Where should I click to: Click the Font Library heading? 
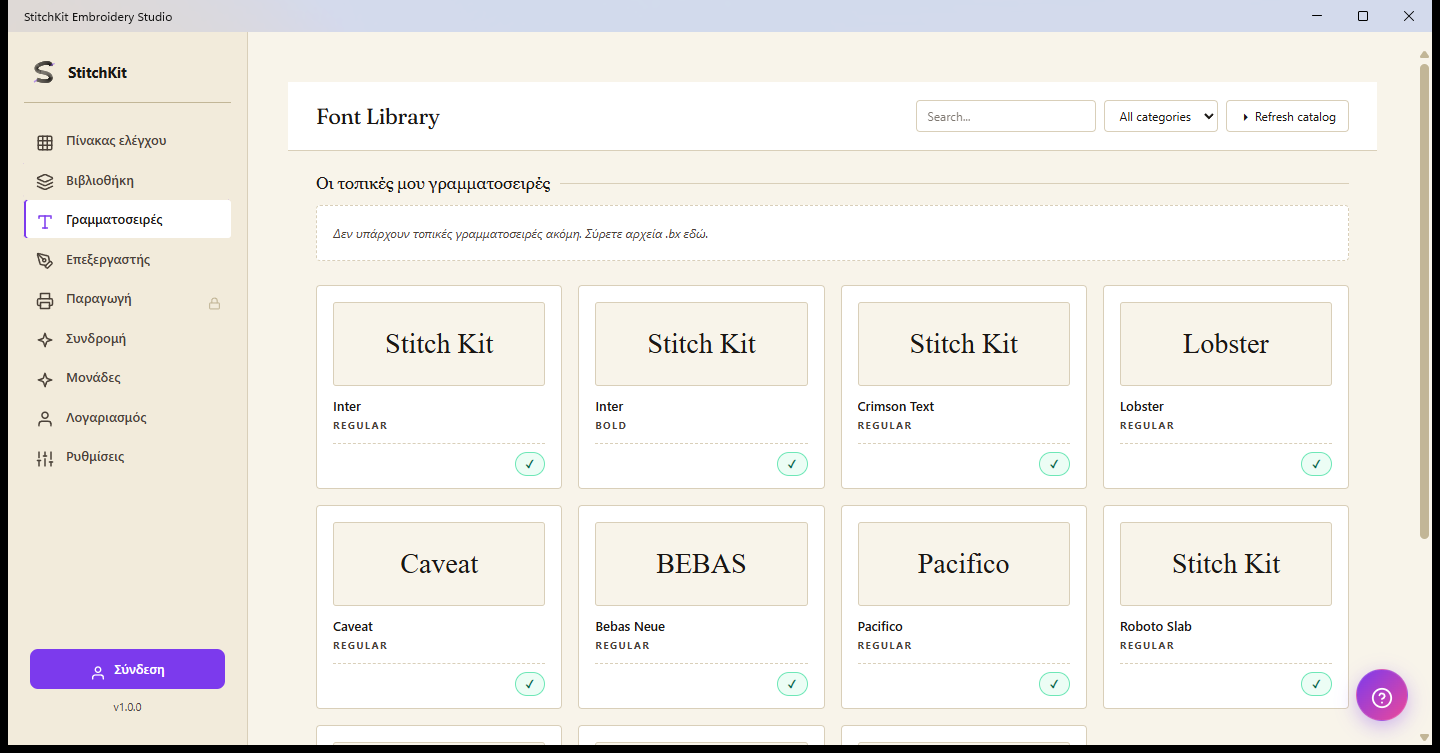378,117
